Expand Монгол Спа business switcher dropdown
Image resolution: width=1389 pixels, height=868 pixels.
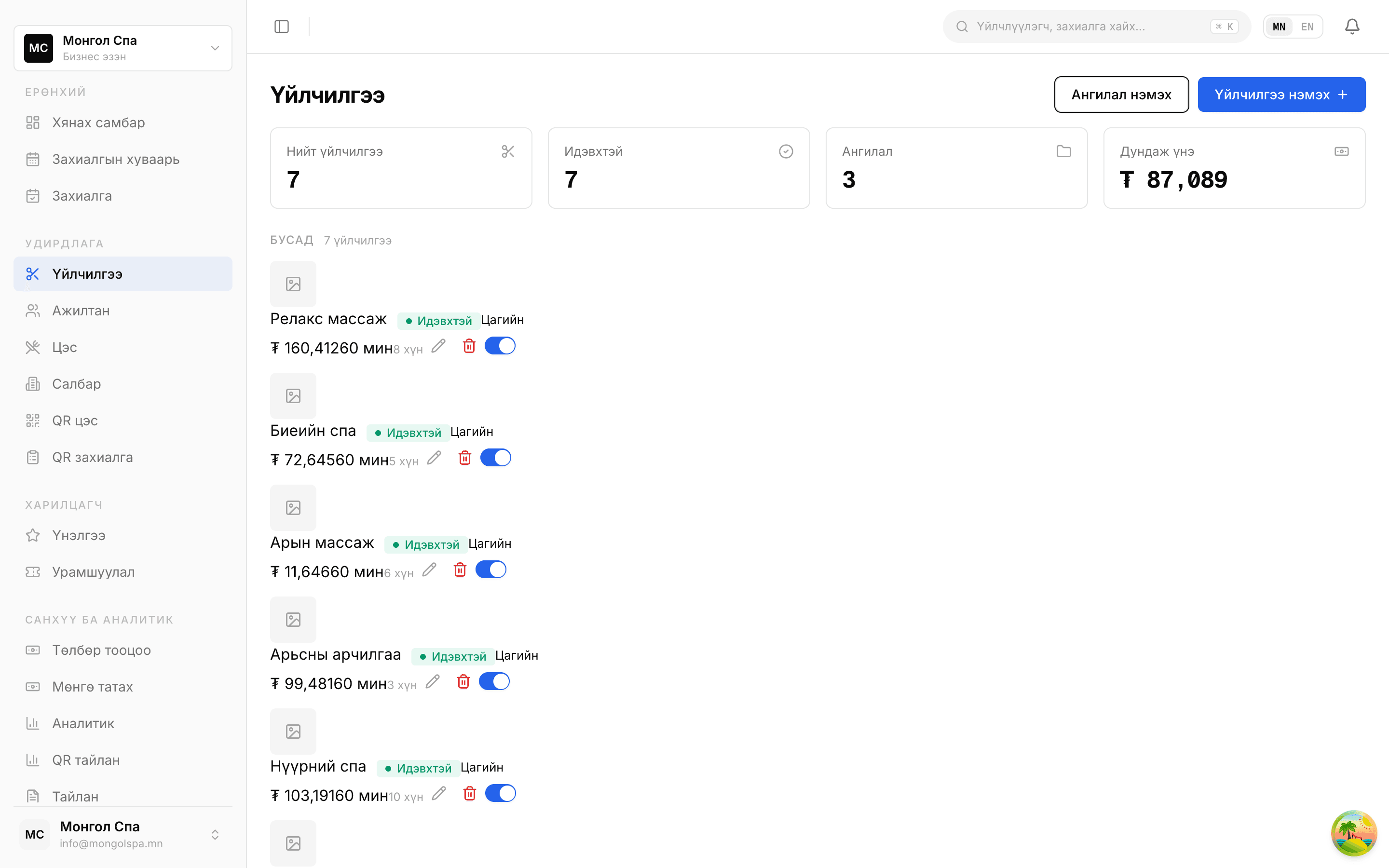[123, 48]
